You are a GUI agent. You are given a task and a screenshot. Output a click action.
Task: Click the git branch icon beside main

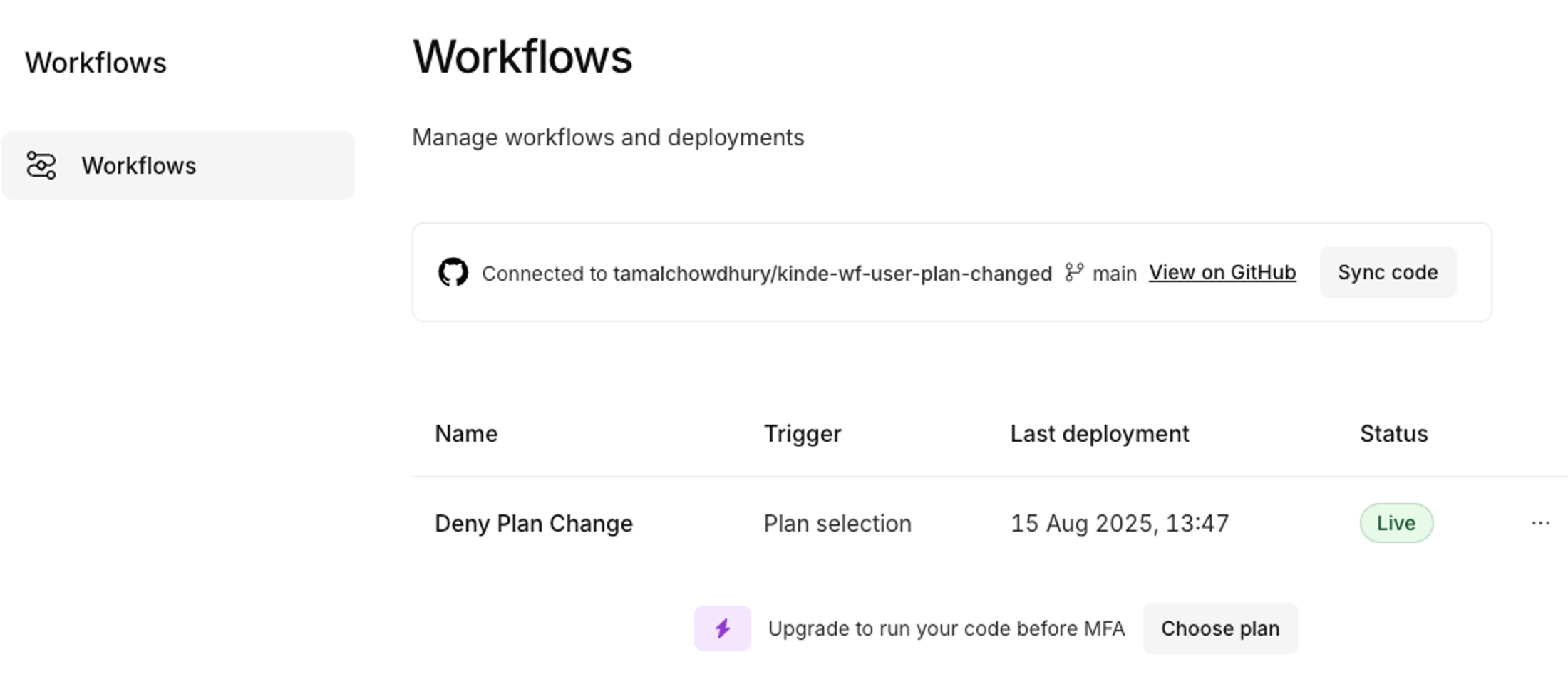1073,272
